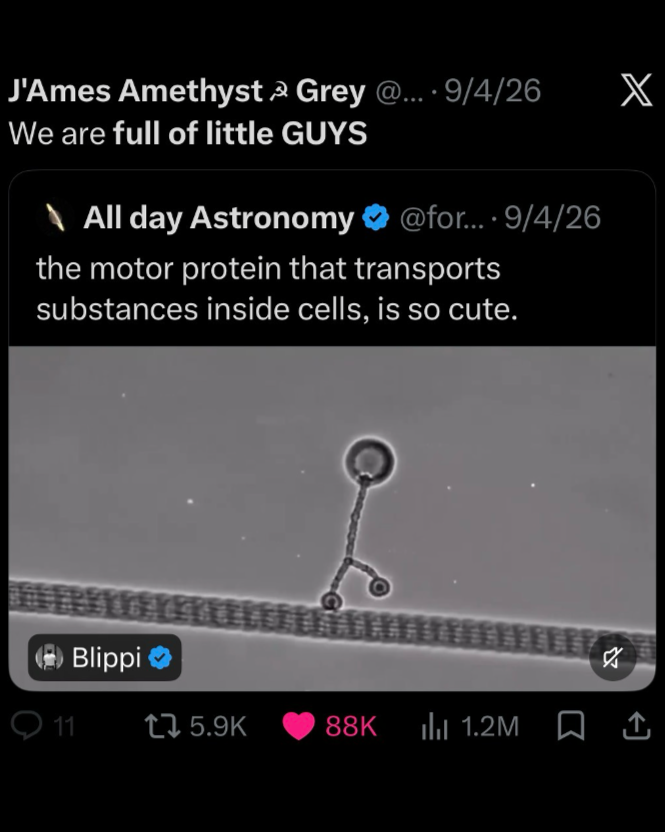
Task: Click the All day Astronomy verified badge
Action: click(376, 218)
